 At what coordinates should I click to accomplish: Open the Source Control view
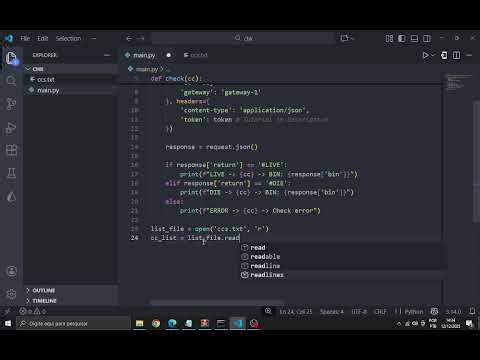[11, 104]
